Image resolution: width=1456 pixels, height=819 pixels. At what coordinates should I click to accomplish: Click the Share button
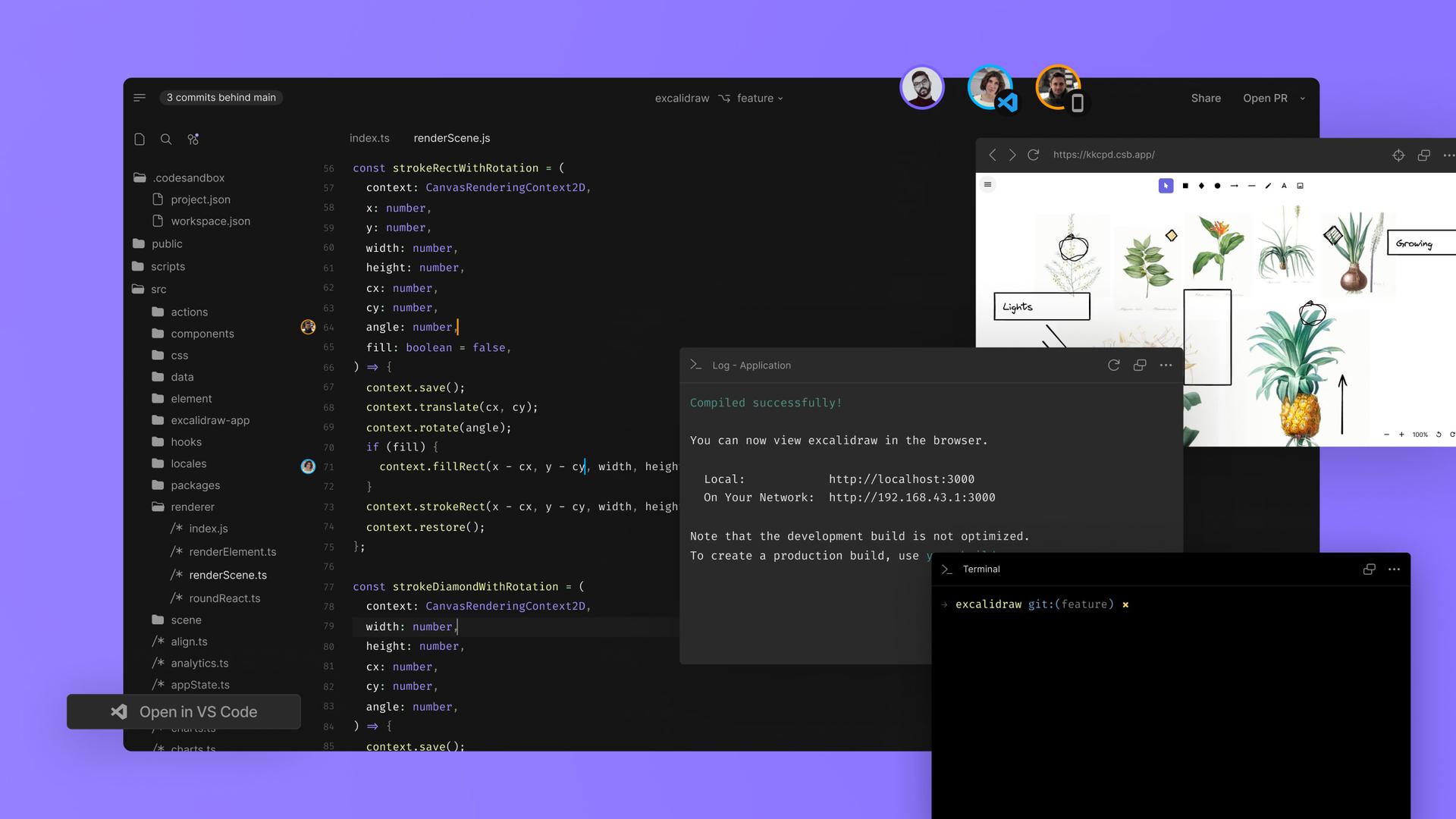tap(1205, 98)
